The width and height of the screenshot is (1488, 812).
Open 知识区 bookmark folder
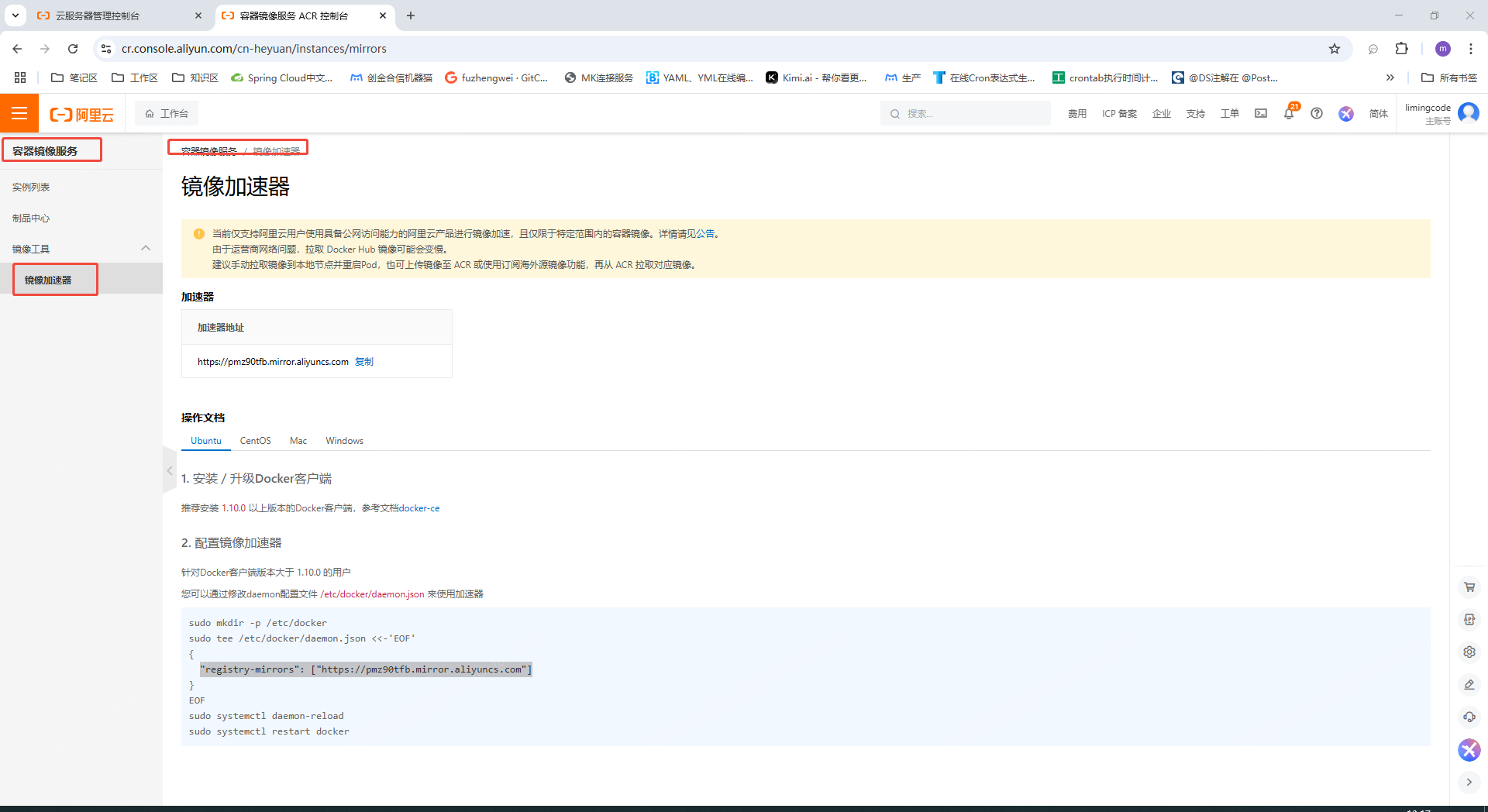(195, 77)
